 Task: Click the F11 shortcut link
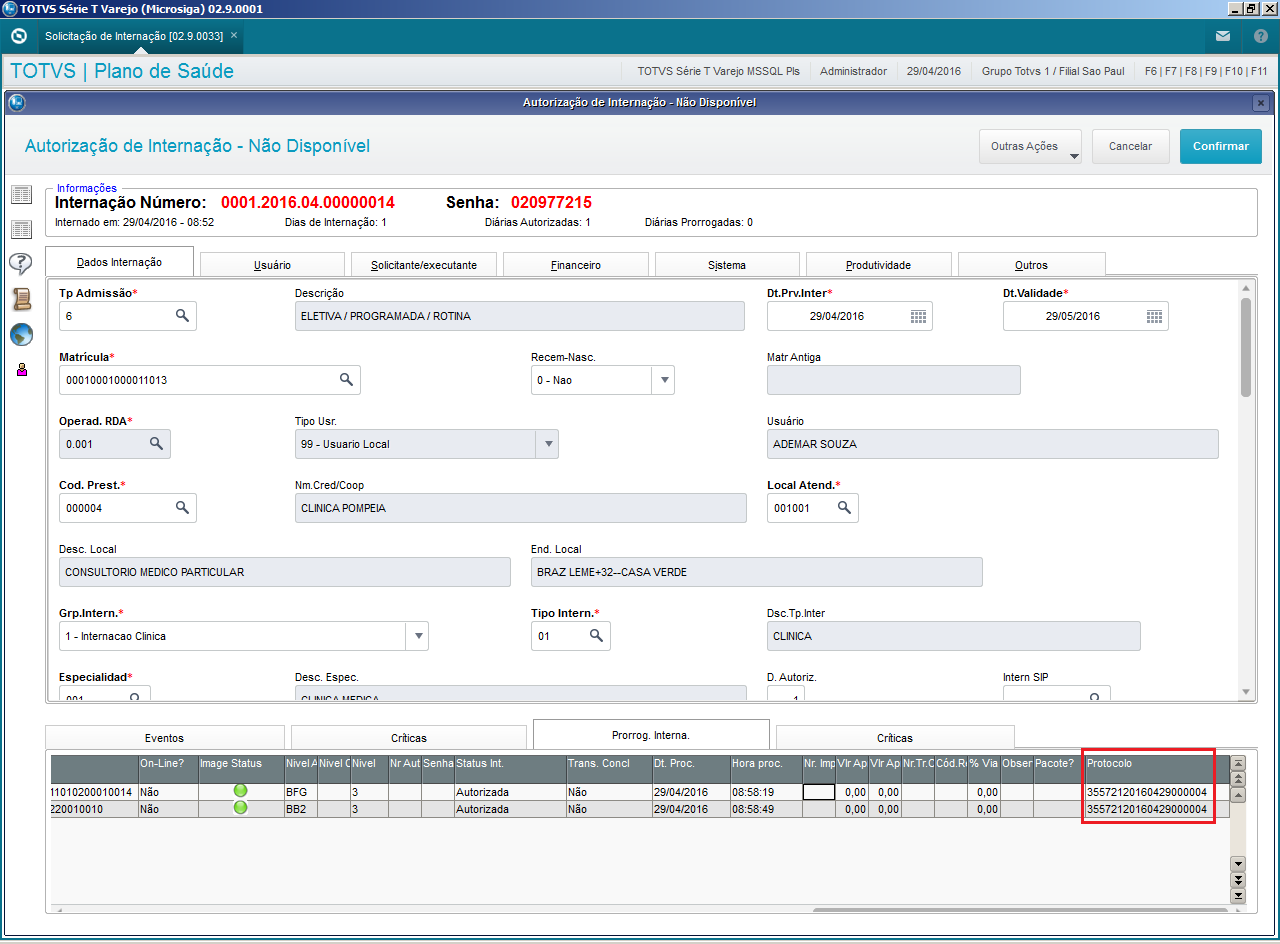(1258, 71)
